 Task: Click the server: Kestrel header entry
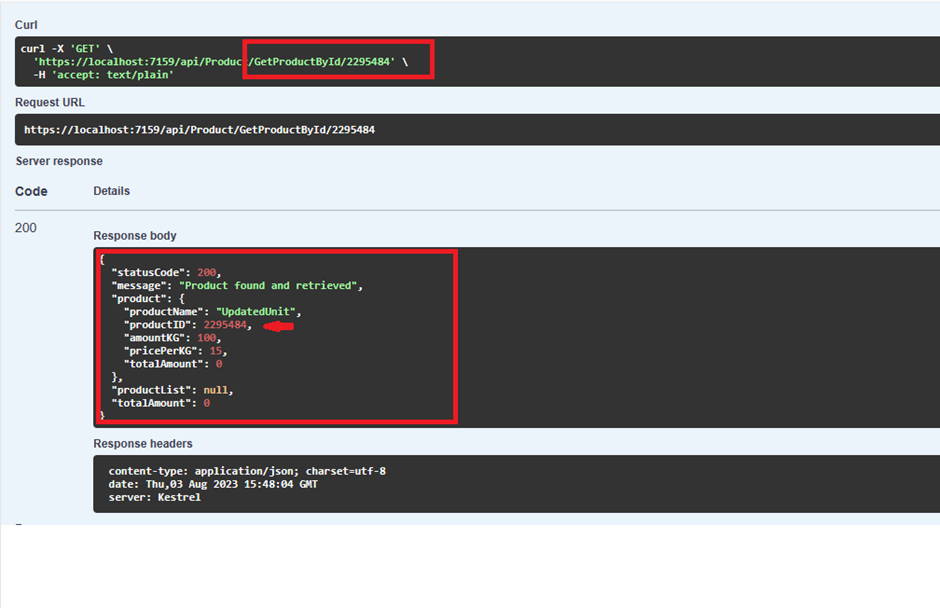(153, 496)
